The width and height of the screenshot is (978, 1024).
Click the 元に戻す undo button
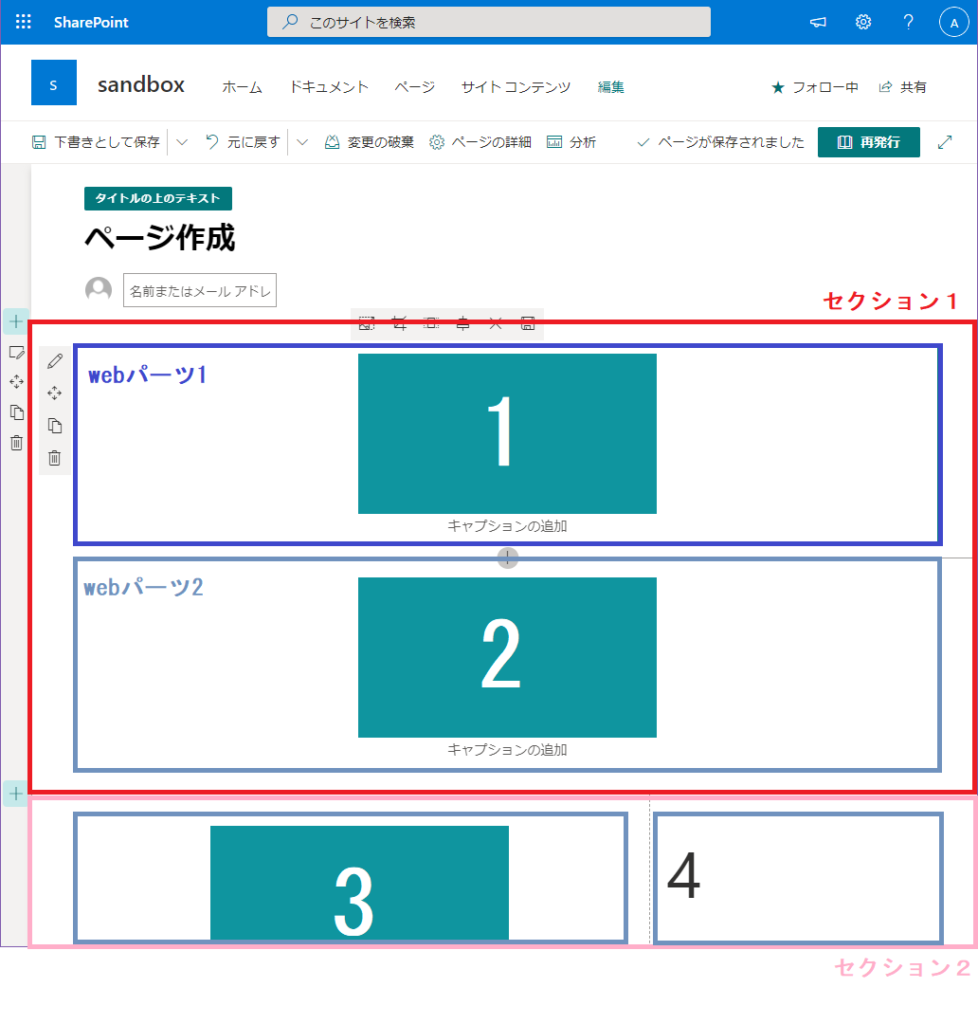point(243,142)
